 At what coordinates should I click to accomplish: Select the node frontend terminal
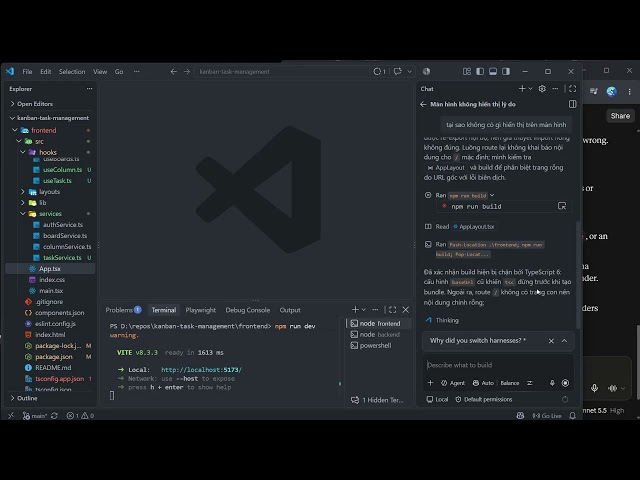[379, 323]
